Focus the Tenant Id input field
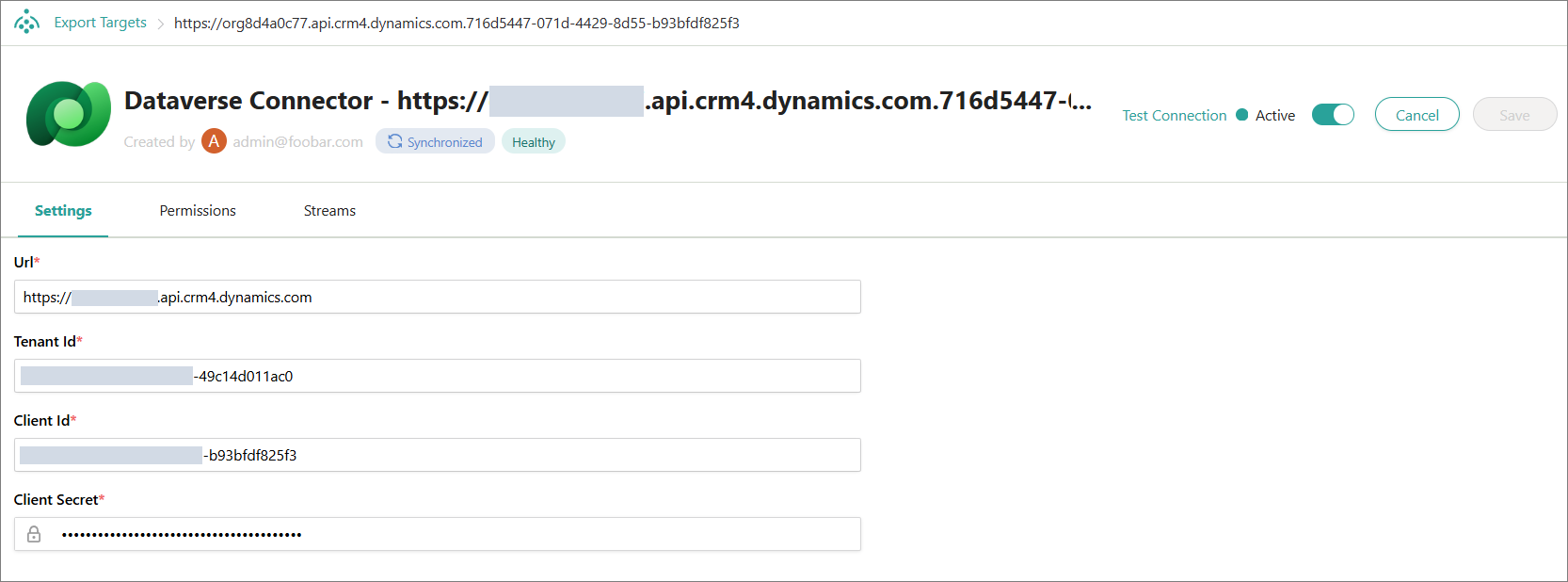The width and height of the screenshot is (1568, 582). [438, 376]
